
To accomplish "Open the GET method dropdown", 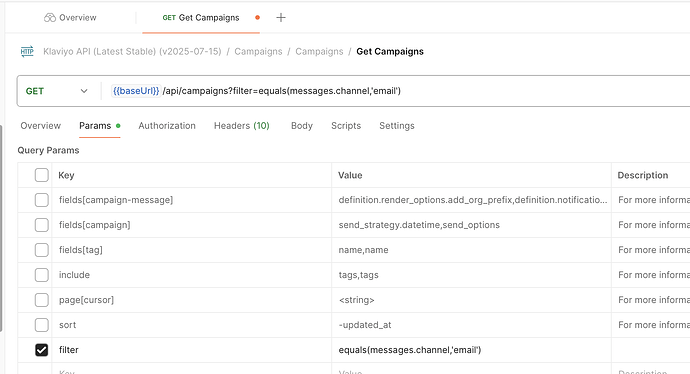I will 57,91.
